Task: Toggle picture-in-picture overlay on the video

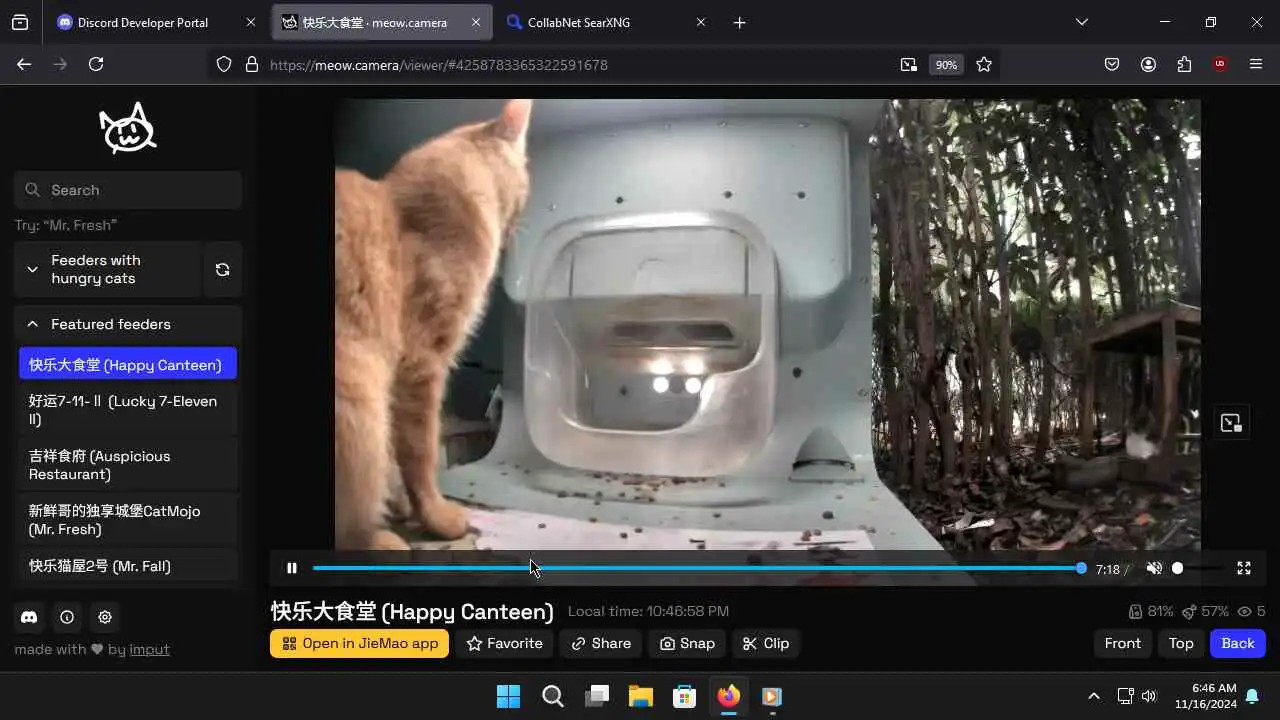Action: (1231, 423)
